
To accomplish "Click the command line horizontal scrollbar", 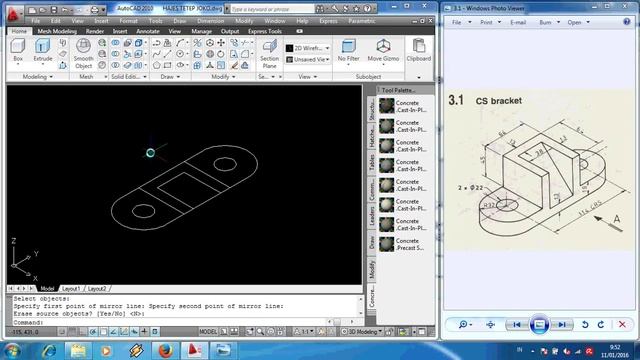I will [340, 322].
